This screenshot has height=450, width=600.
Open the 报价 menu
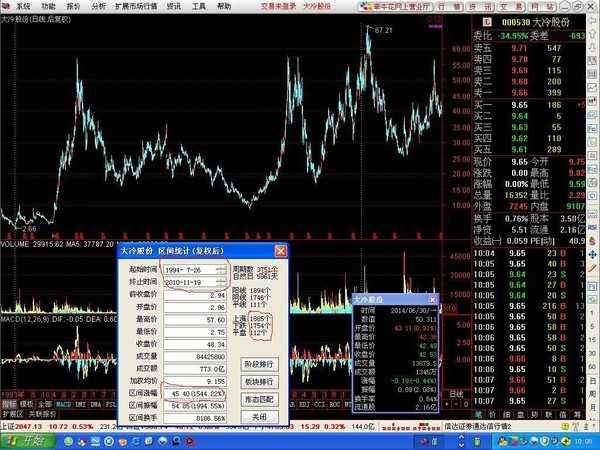tap(74, 6)
